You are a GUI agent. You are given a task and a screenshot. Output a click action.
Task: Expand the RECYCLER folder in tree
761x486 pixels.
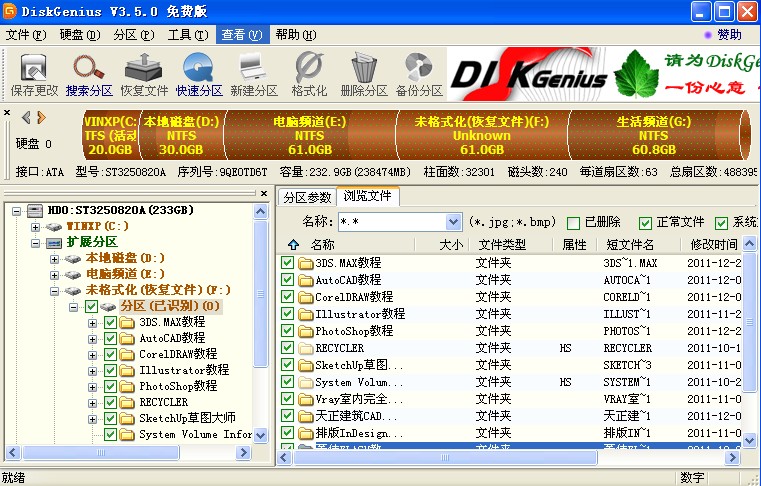point(92,403)
